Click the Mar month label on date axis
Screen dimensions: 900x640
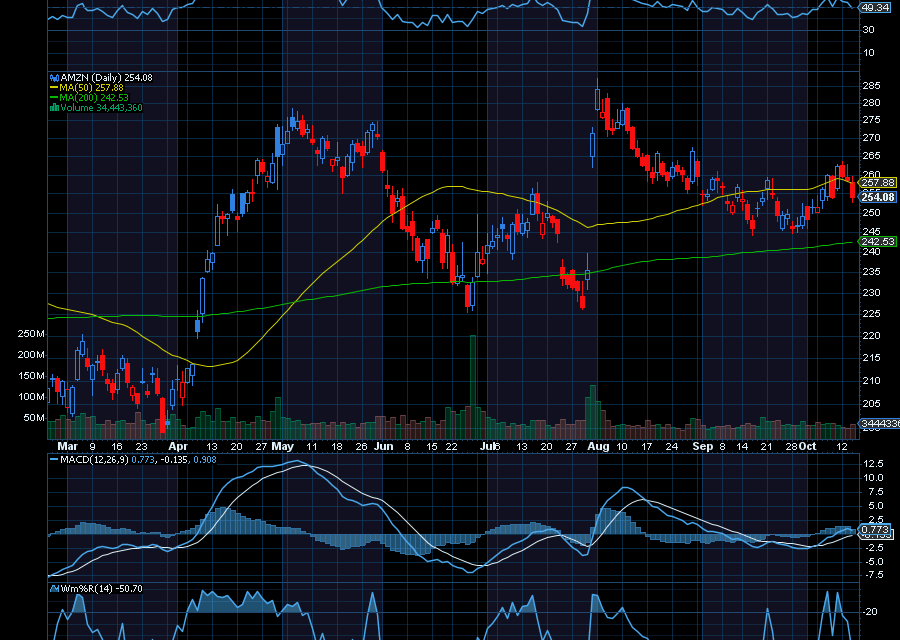(x=67, y=447)
